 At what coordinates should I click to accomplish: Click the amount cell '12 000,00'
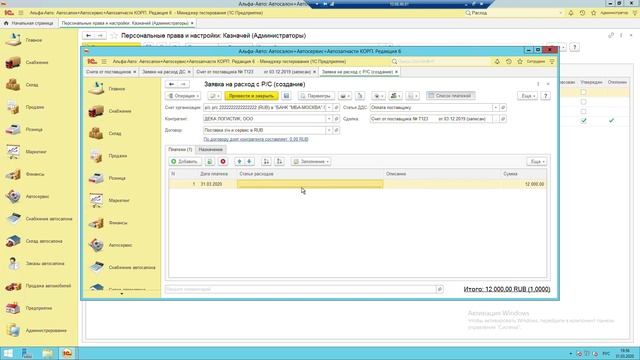tap(524, 184)
